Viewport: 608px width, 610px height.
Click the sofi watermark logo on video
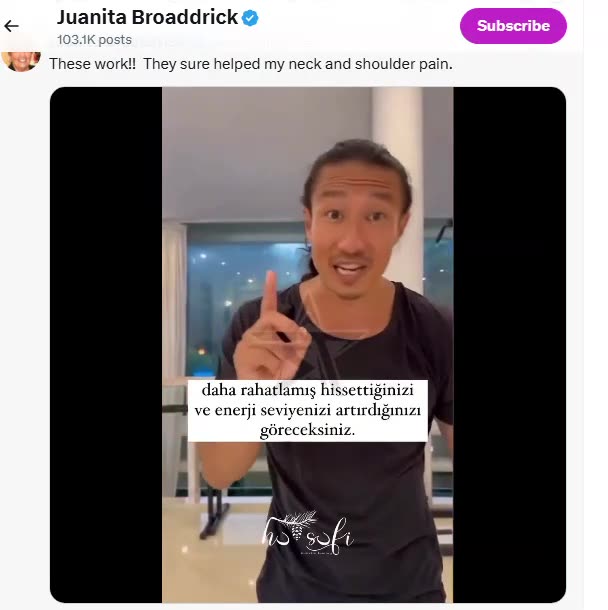click(308, 533)
